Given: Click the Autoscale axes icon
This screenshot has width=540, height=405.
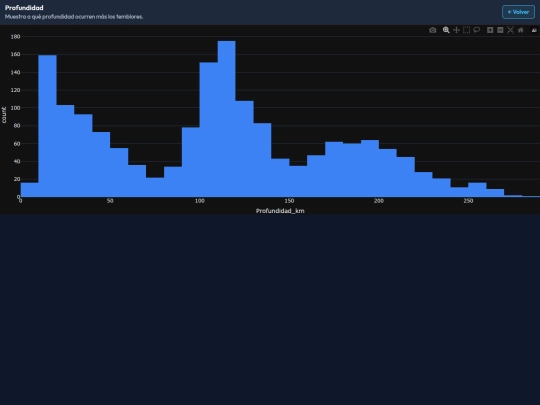Looking at the screenshot, I should pyautogui.click(x=510, y=30).
